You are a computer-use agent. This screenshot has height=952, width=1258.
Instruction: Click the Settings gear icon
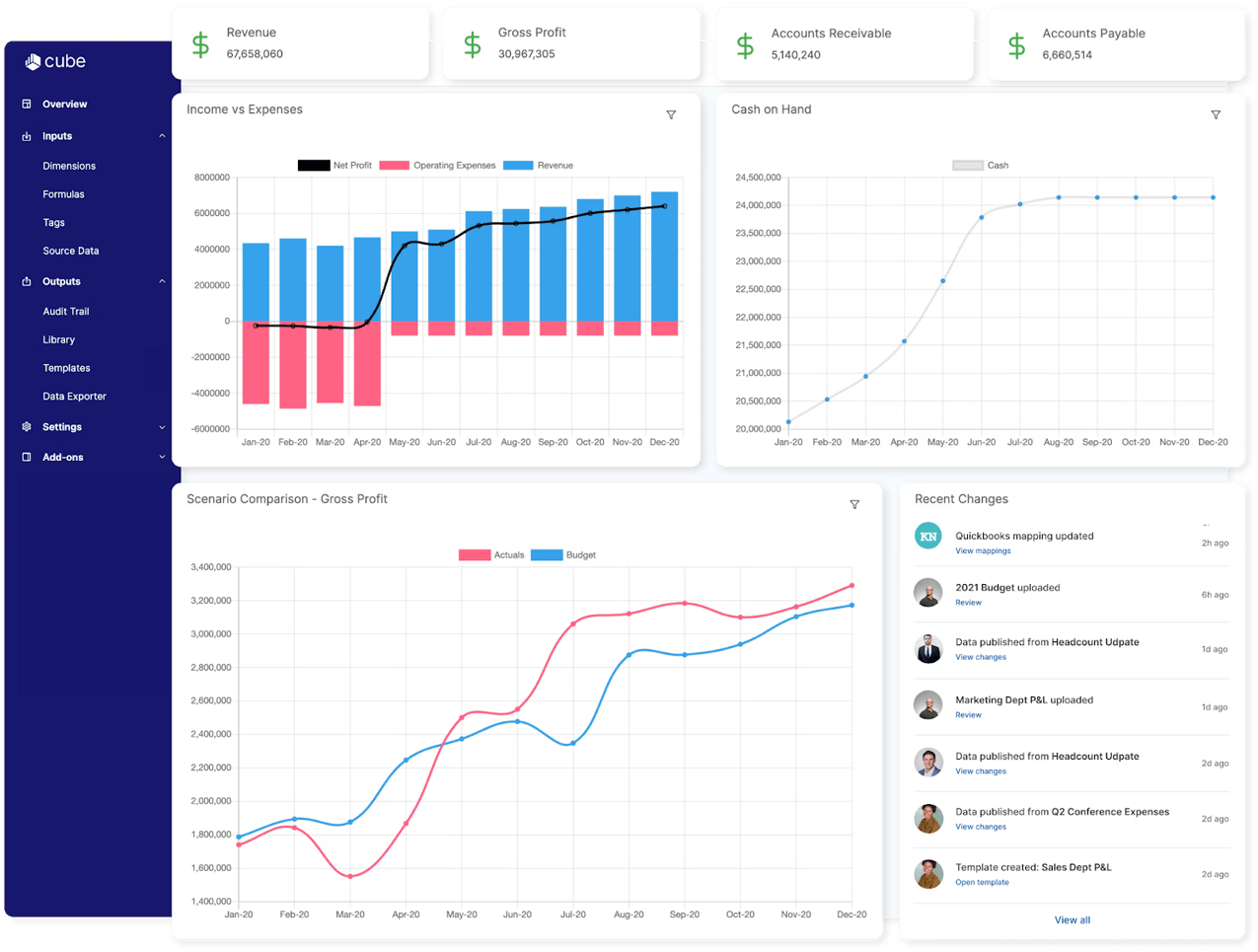pos(27,427)
